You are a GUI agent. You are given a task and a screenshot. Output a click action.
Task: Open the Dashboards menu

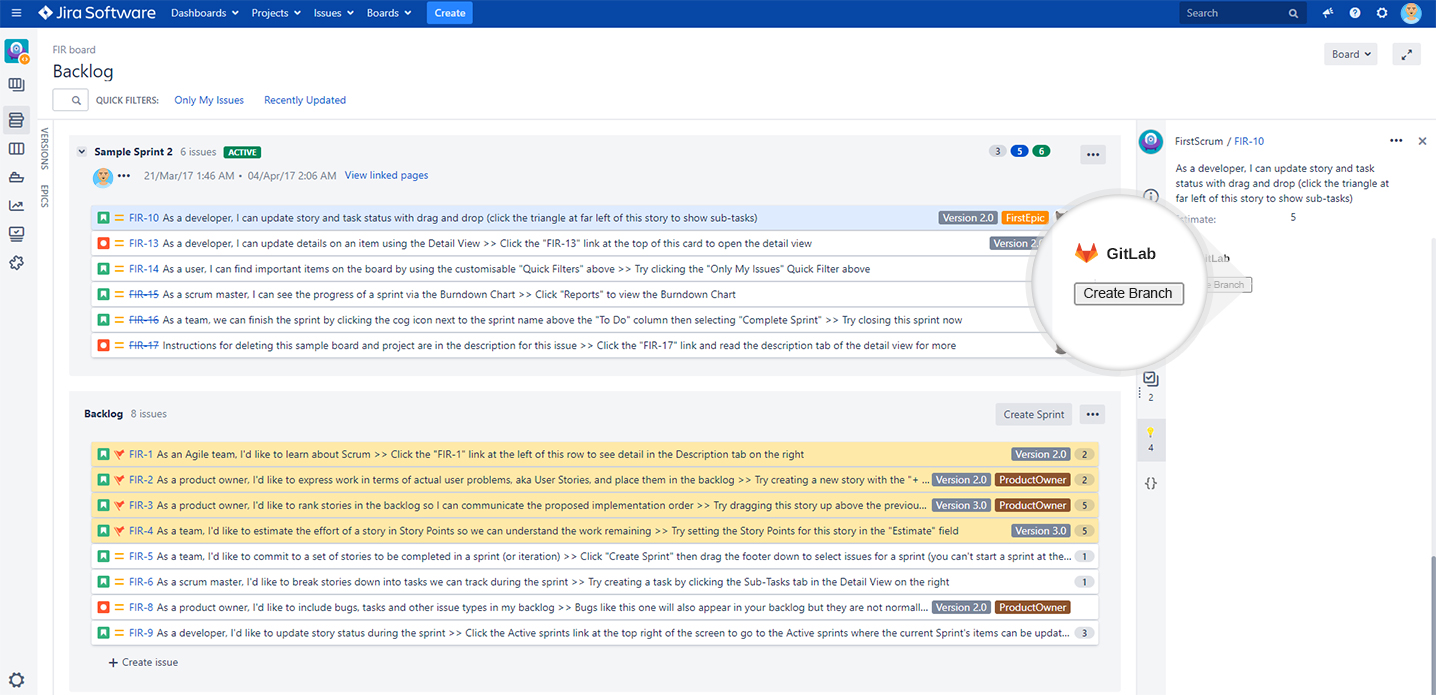pyautogui.click(x=205, y=13)
